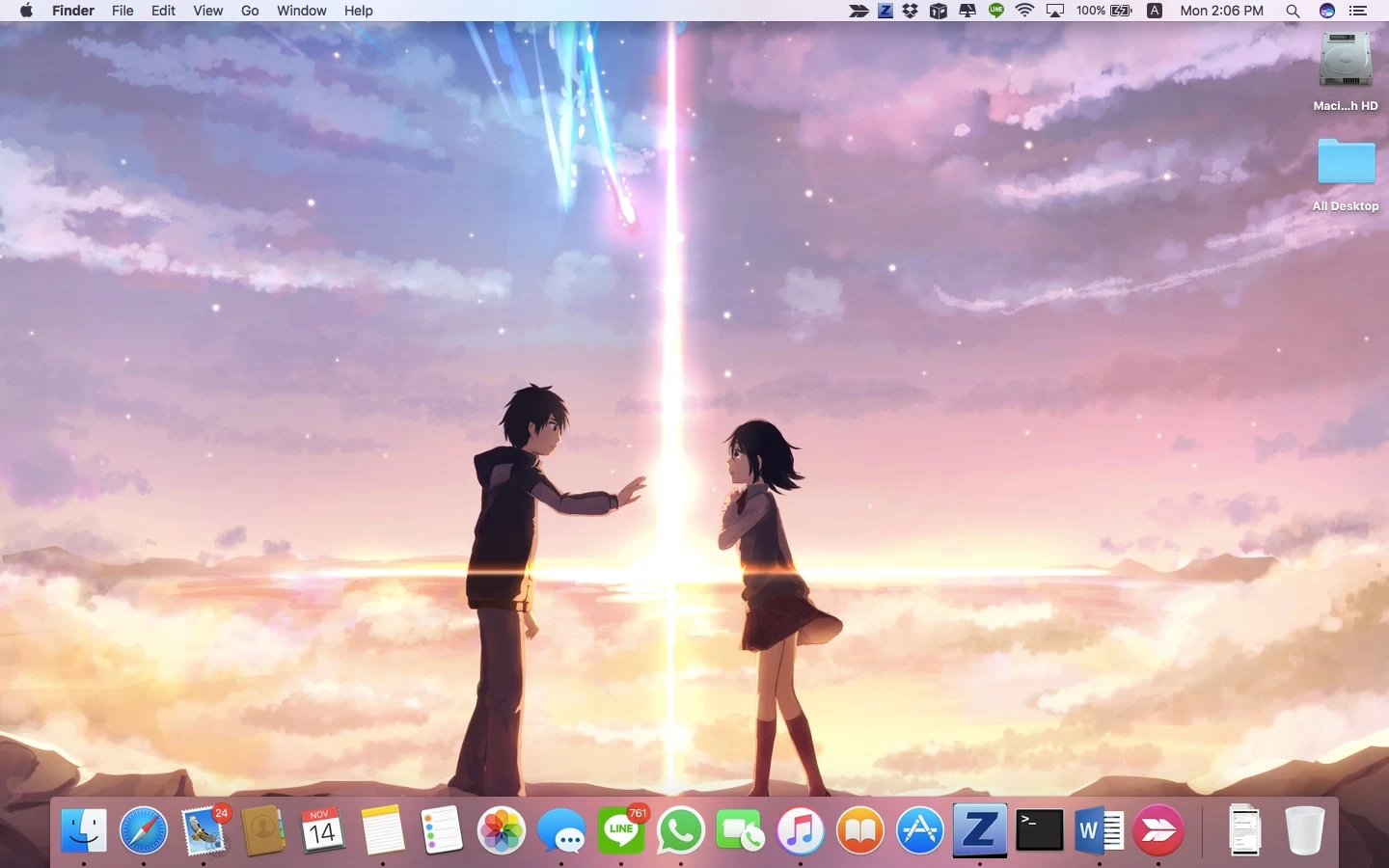
Task: Open Macintosh HD drive on desktop
Action: click(x=1346, y=60)
